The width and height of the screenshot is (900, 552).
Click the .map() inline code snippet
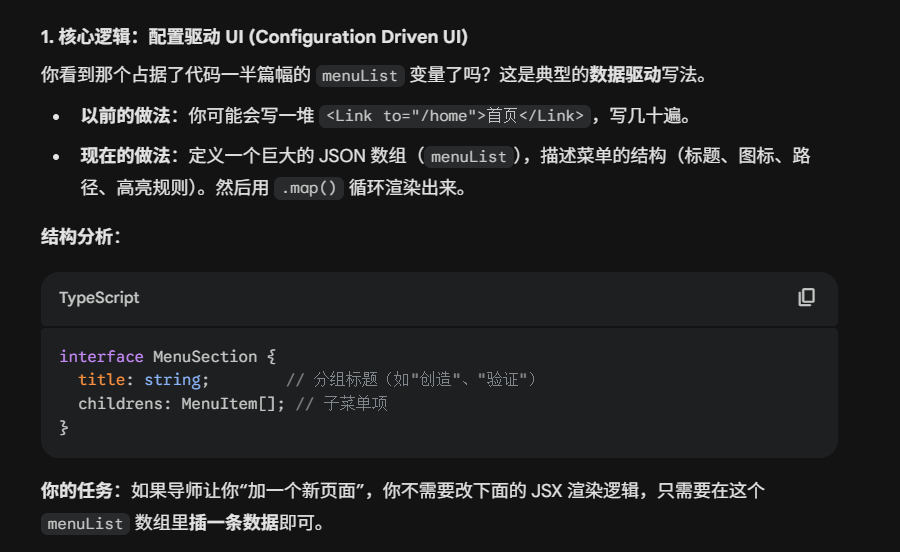tap(309, 188)
